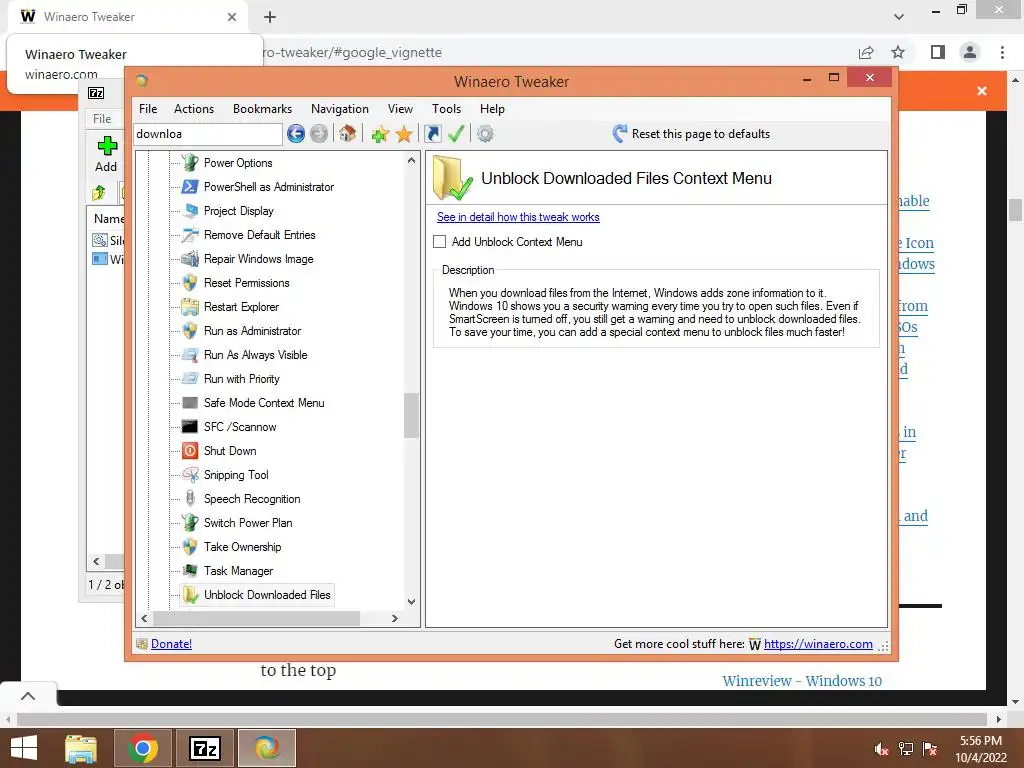Screen dimensions: 1024x768
Task: Open the File menu in Winaero Tweaker
Action: (x=148, y=109)
